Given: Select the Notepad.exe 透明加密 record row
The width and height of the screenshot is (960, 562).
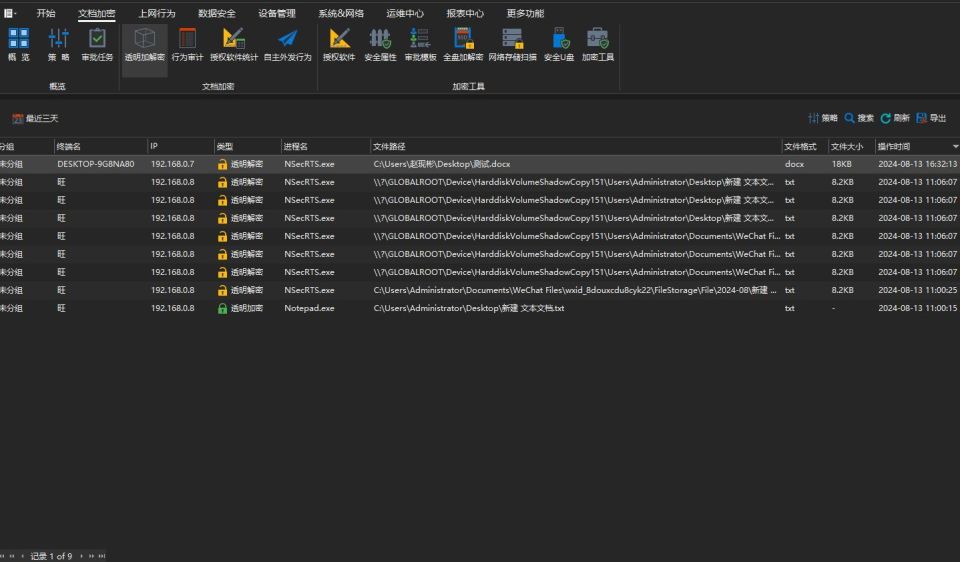Looking at the screenshot, I should (480, 308).
